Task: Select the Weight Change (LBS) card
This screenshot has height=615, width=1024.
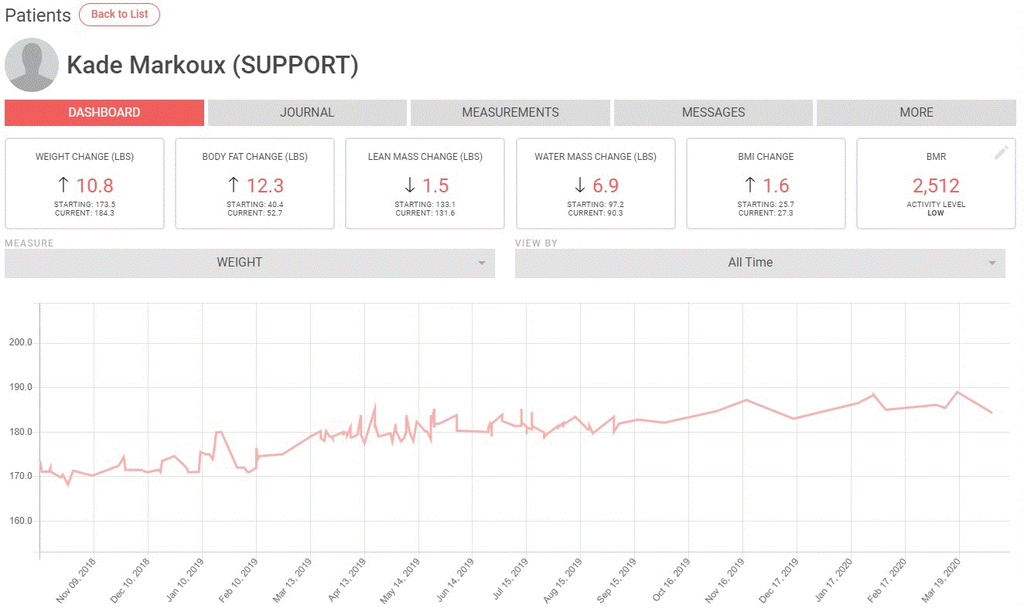Action: [85, 183]
